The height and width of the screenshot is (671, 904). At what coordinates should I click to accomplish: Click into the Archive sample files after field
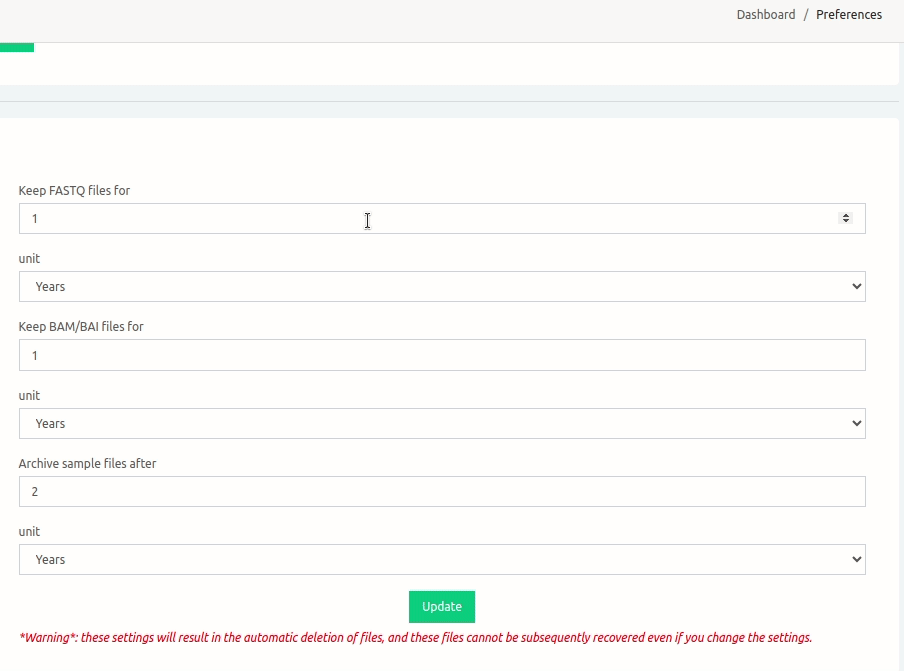coord(441,492)
